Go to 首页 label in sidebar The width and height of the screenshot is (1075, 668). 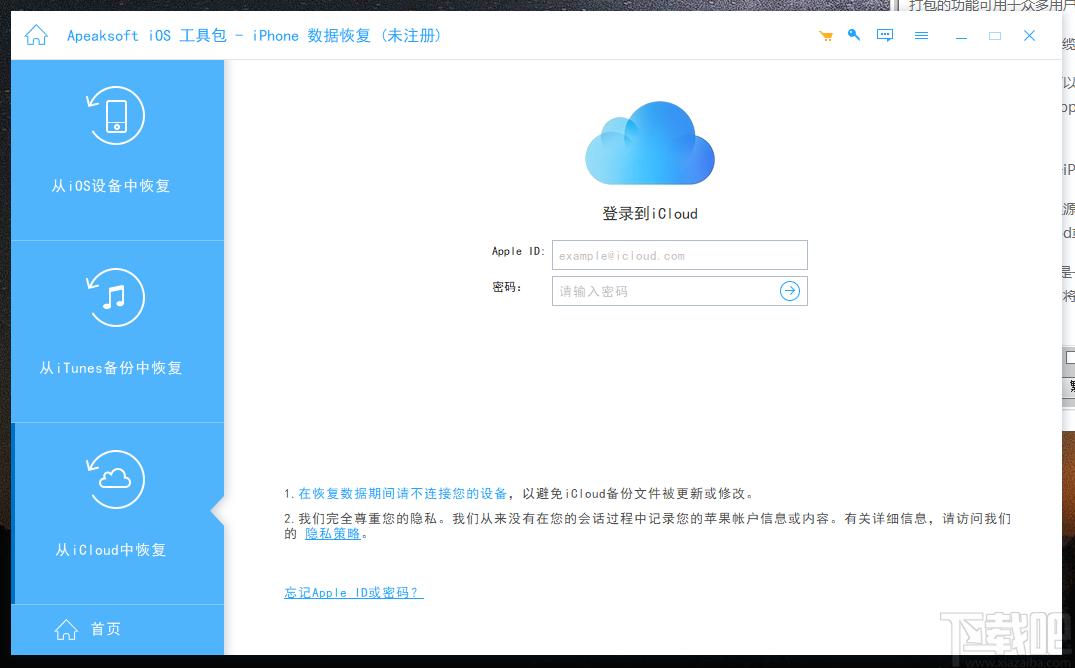point(106,629)
